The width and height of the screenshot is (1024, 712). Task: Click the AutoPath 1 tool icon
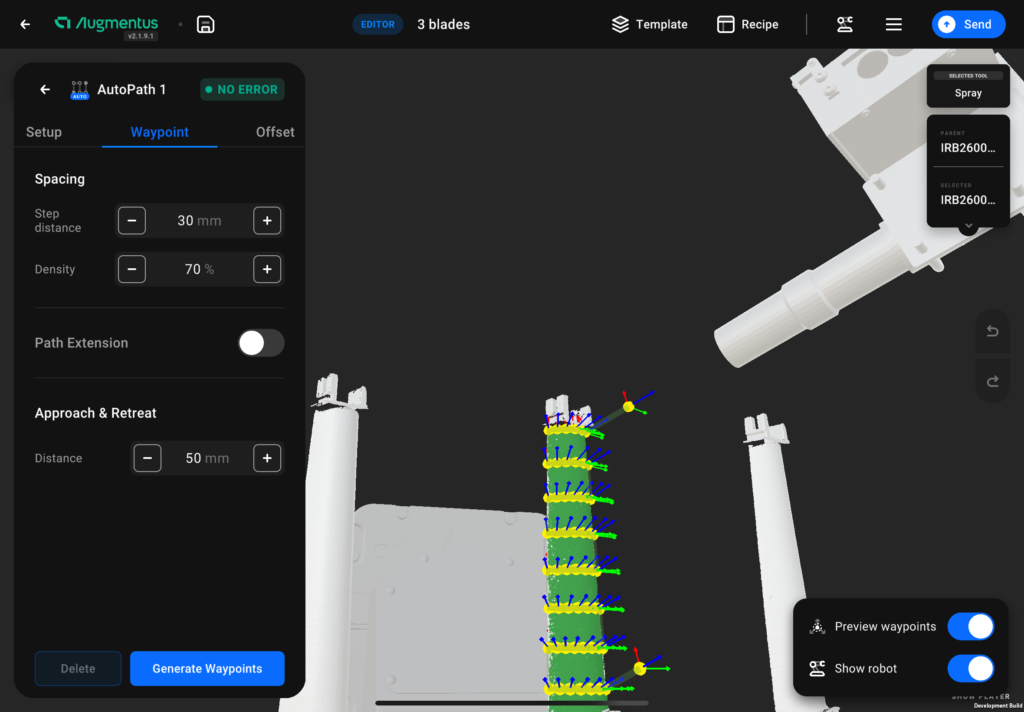79,89
